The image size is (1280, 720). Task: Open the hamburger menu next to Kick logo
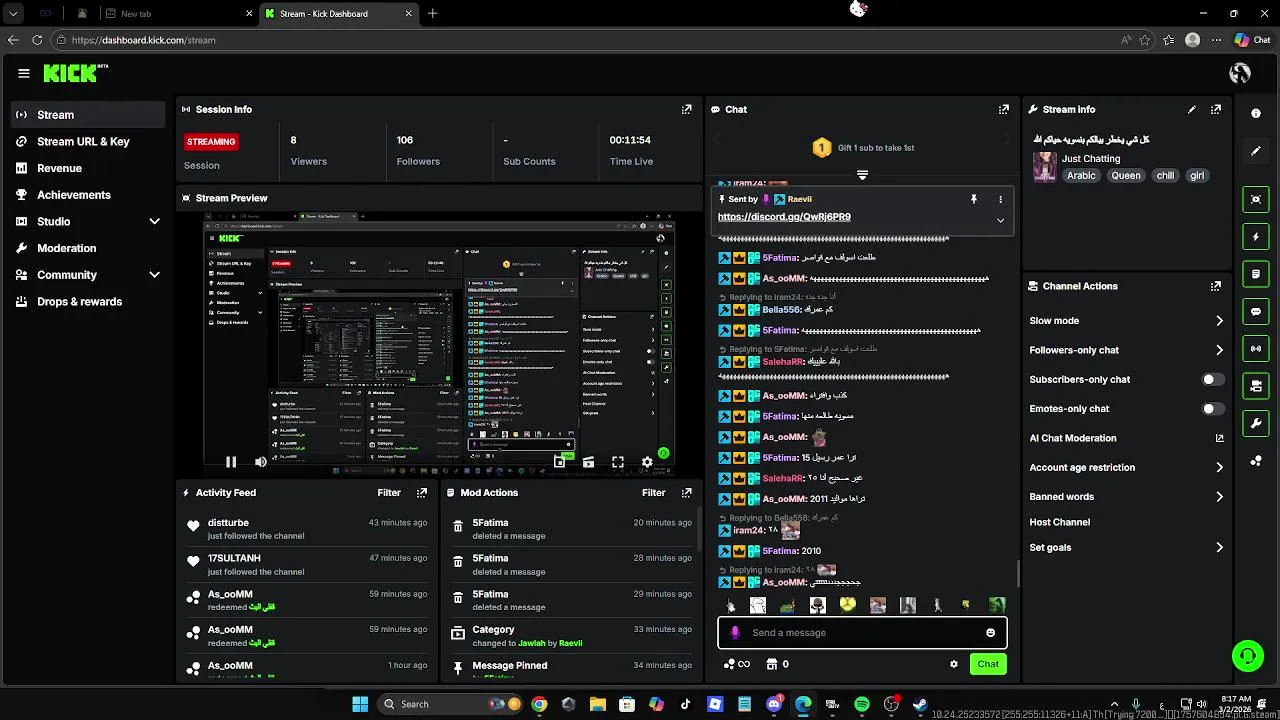pyautogui.click(x=24, y=73)
